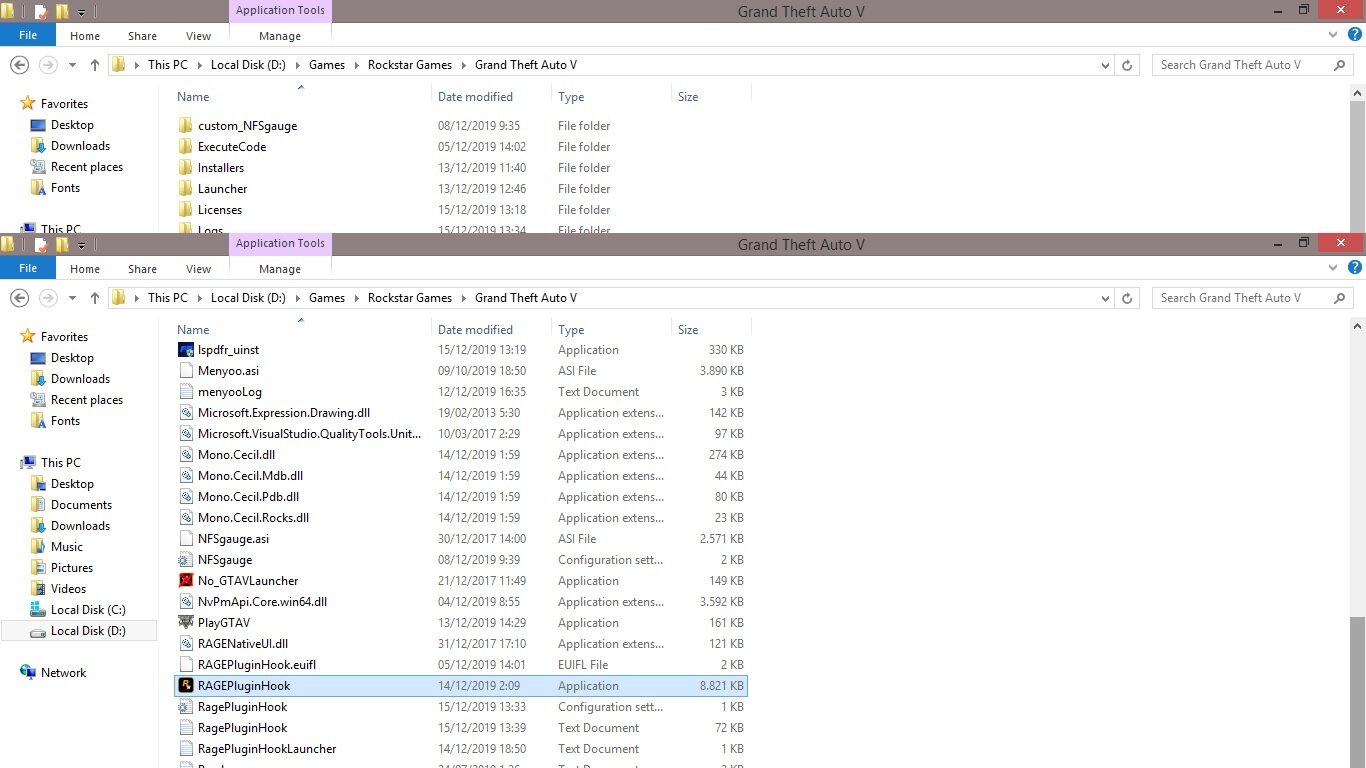Switch to View tab in front window

point(199,269)
